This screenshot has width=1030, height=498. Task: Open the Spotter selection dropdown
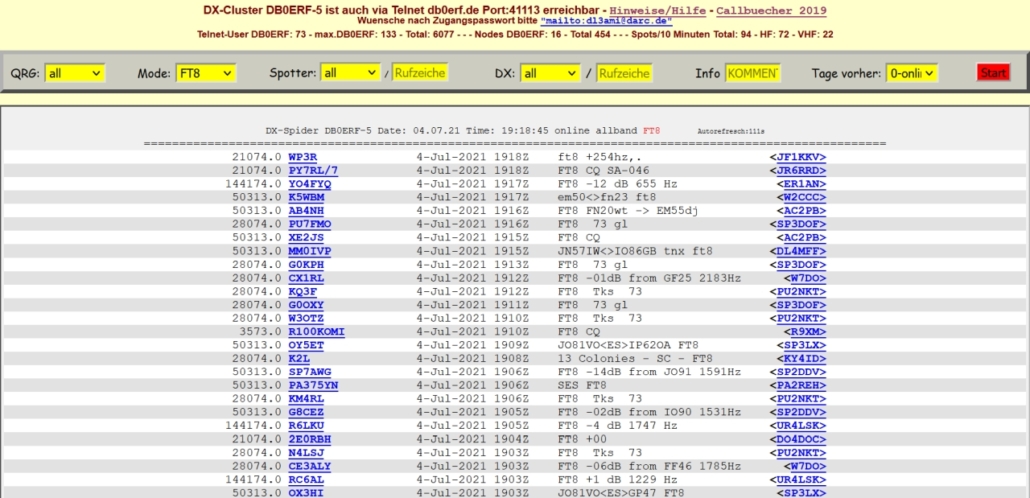pyautogui.click(x=350, y=73)
